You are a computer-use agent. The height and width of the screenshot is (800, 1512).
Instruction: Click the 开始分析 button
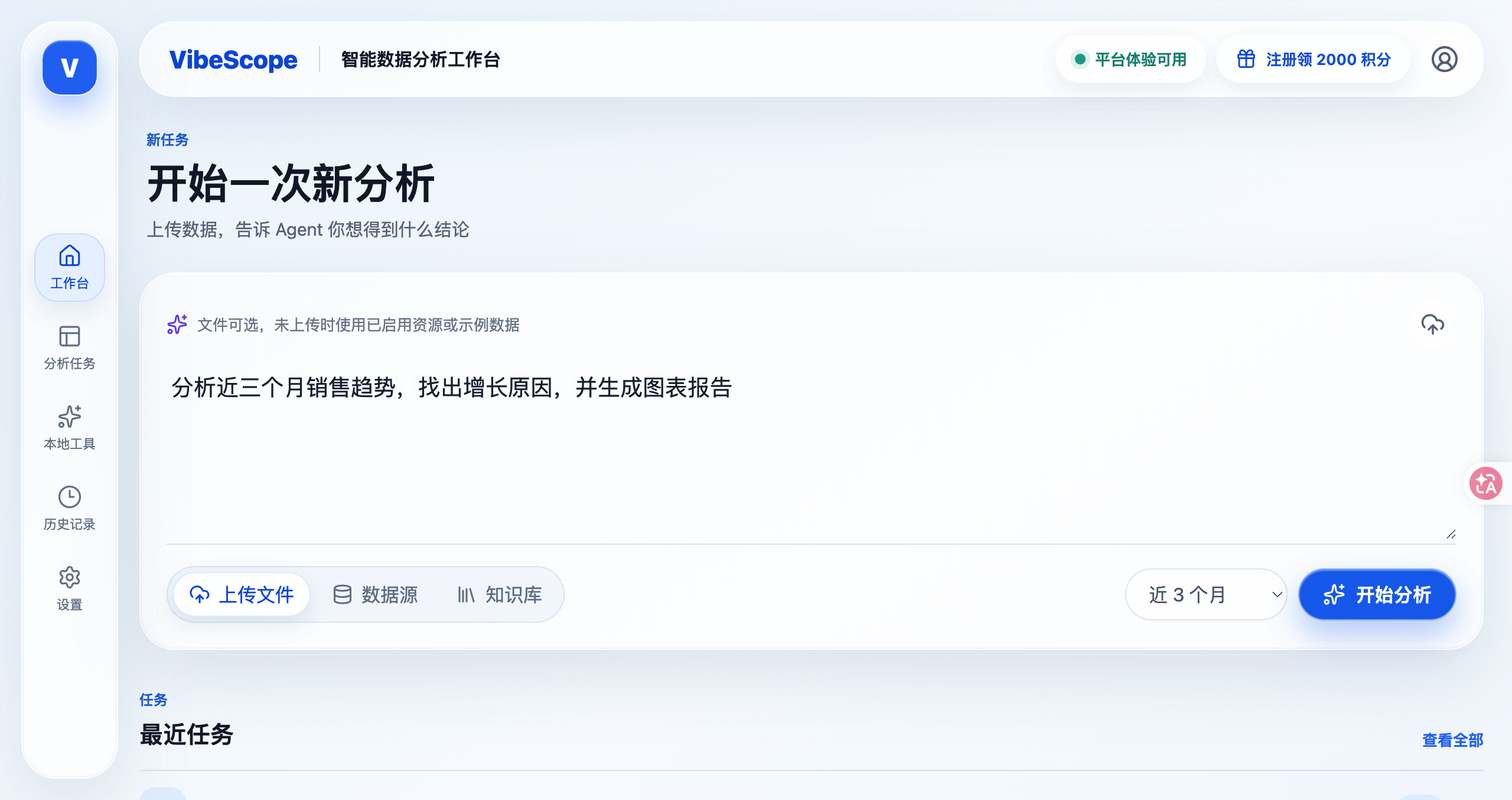click(1377, 594)
